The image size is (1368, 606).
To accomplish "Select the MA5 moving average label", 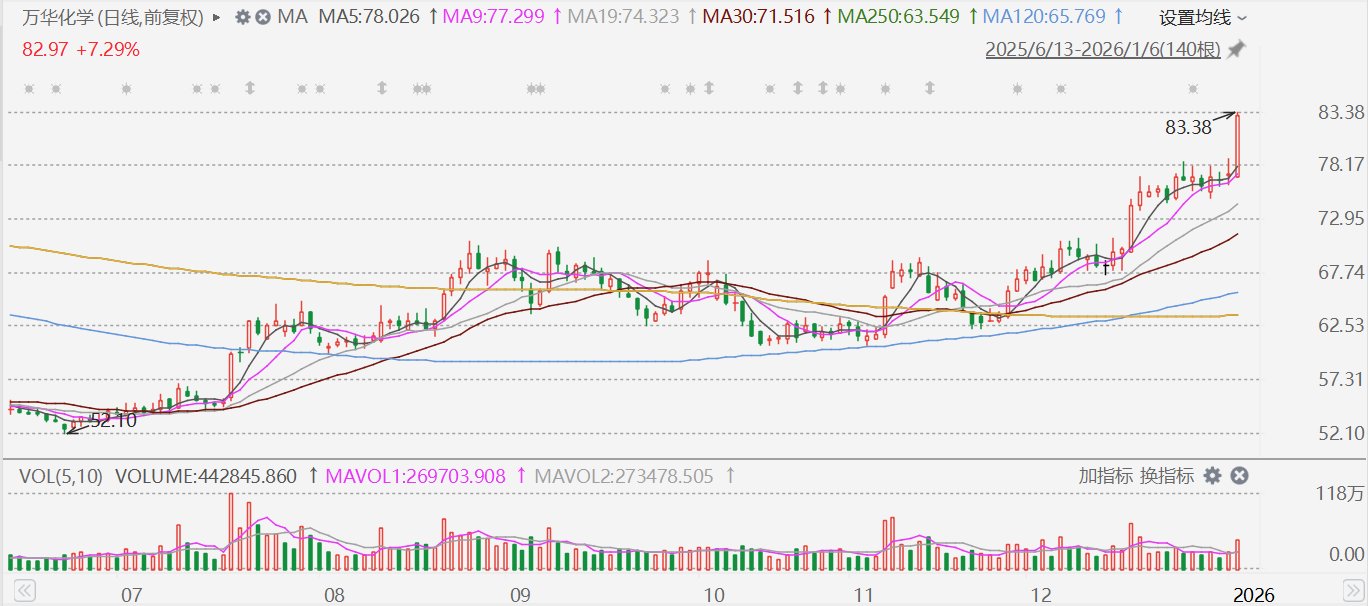I will click(x=368, y=17).
